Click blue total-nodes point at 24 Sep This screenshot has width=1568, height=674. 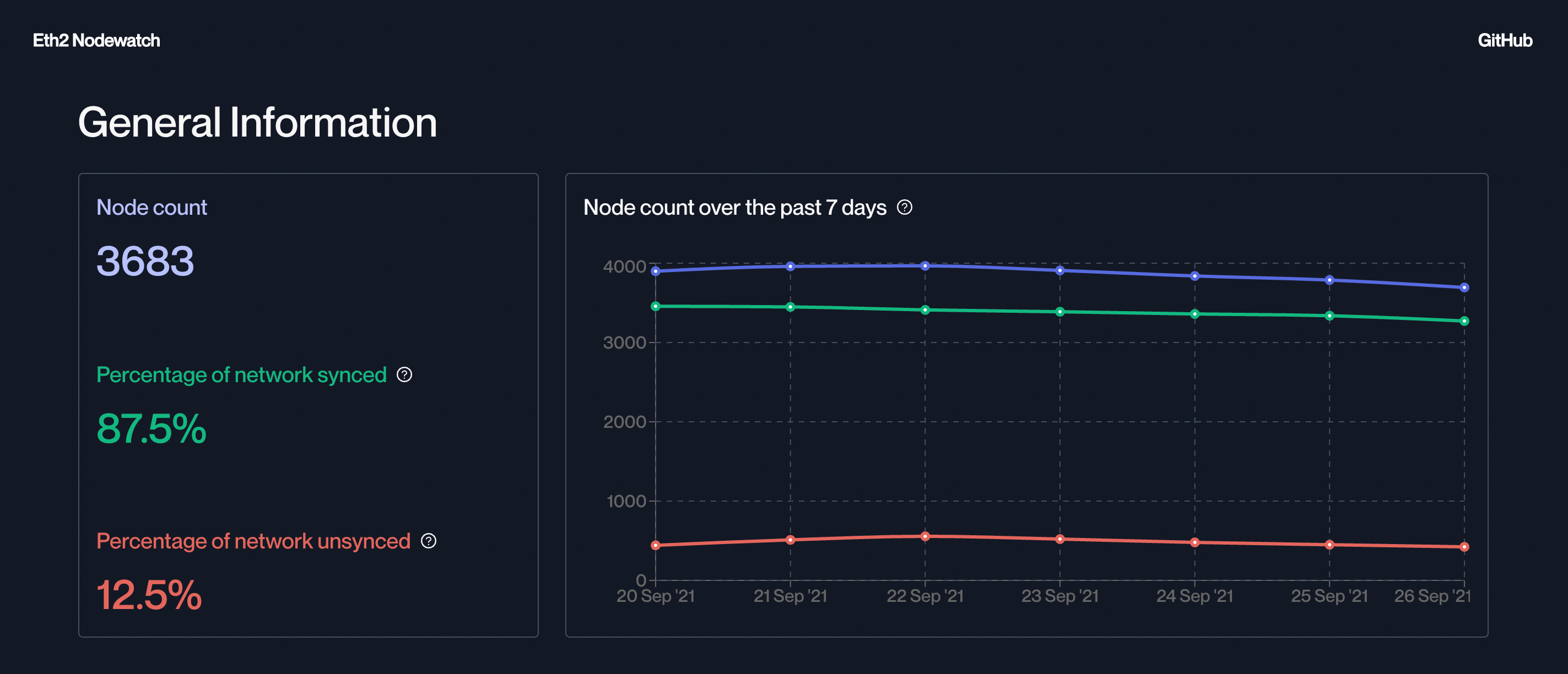1194,276
